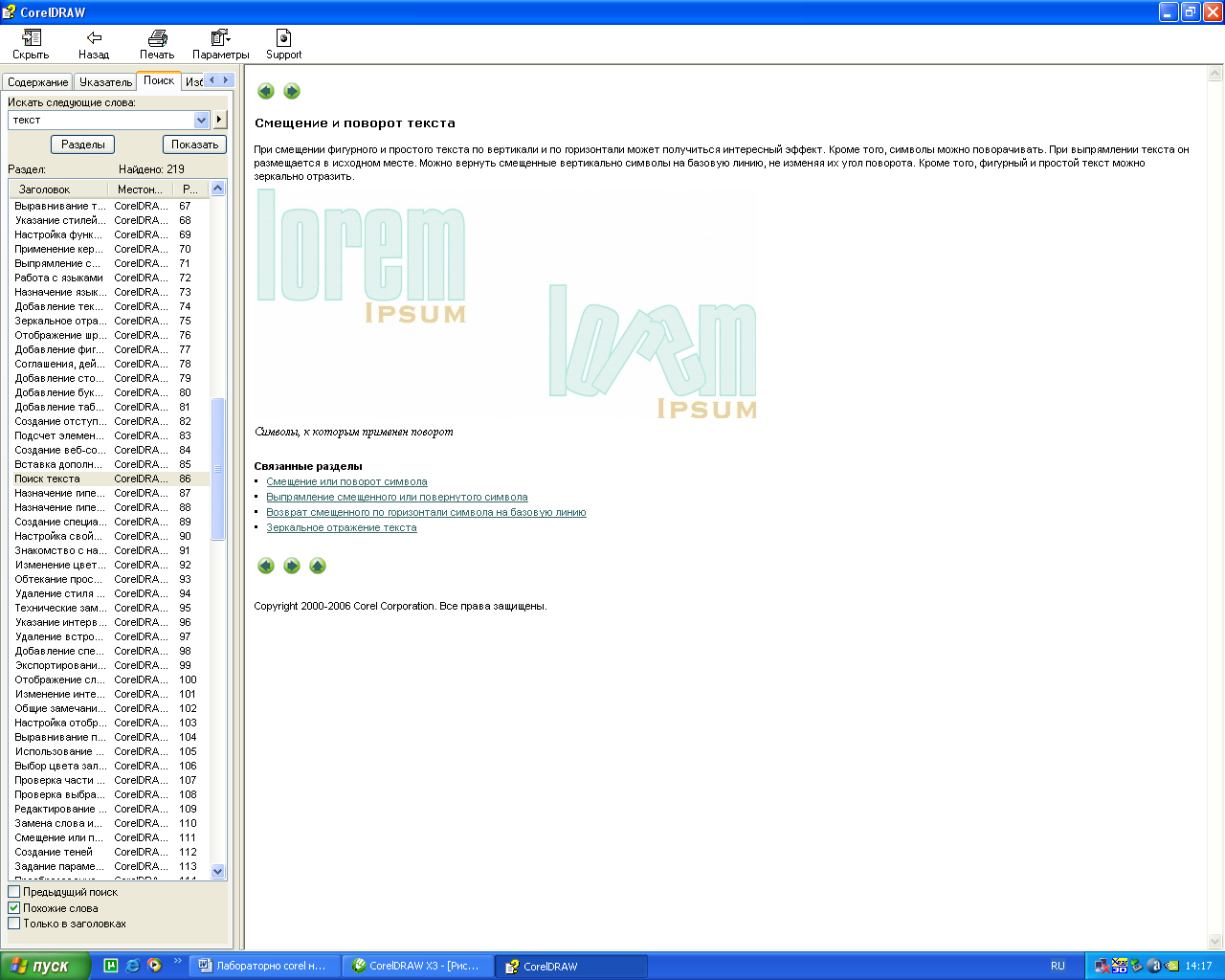Open the Параметры (Options) toolbar icon

pyautogui.click(x=220, y=44)
